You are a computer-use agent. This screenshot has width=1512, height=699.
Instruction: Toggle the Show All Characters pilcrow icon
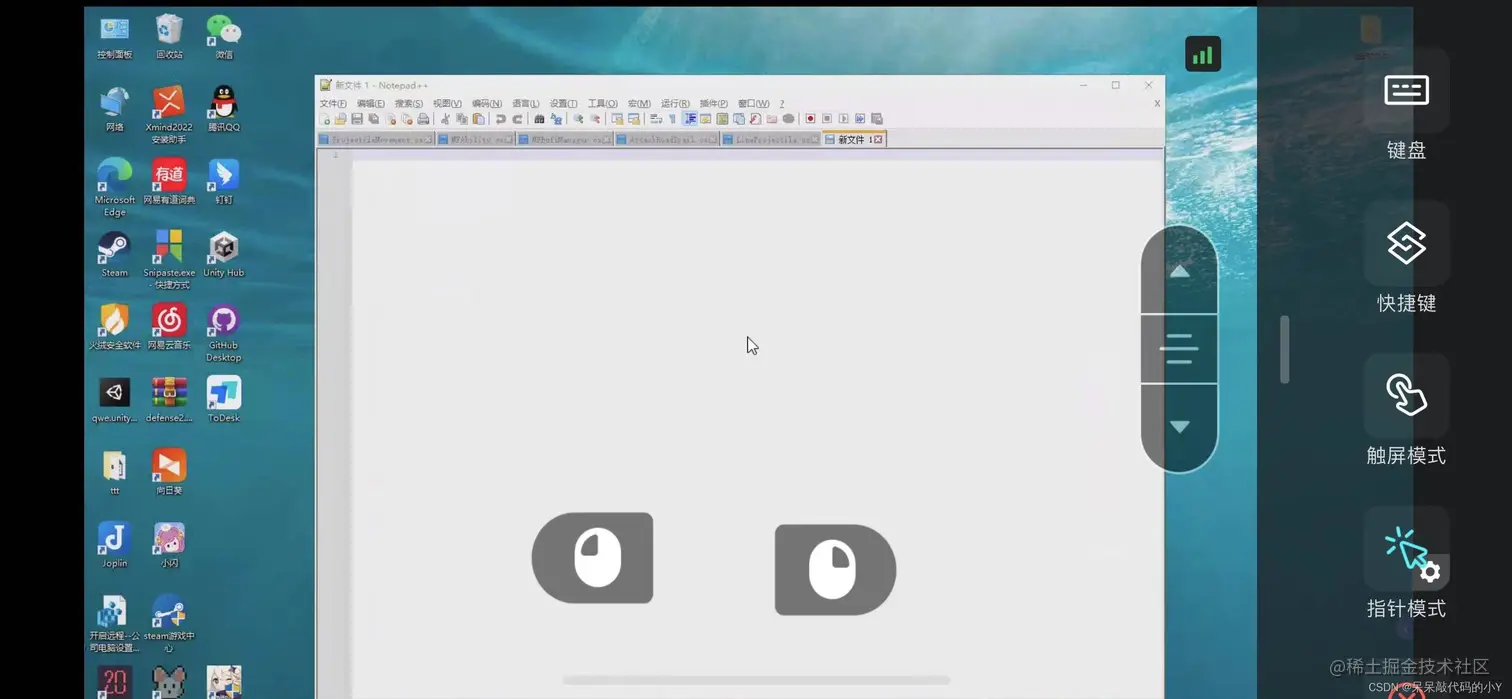tap(673, 119)
